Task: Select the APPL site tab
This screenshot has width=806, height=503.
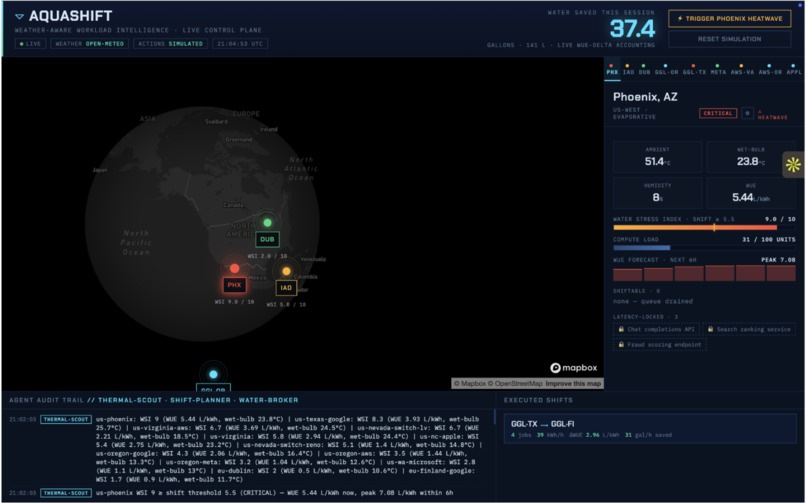Action: click(x=794, y=70)
